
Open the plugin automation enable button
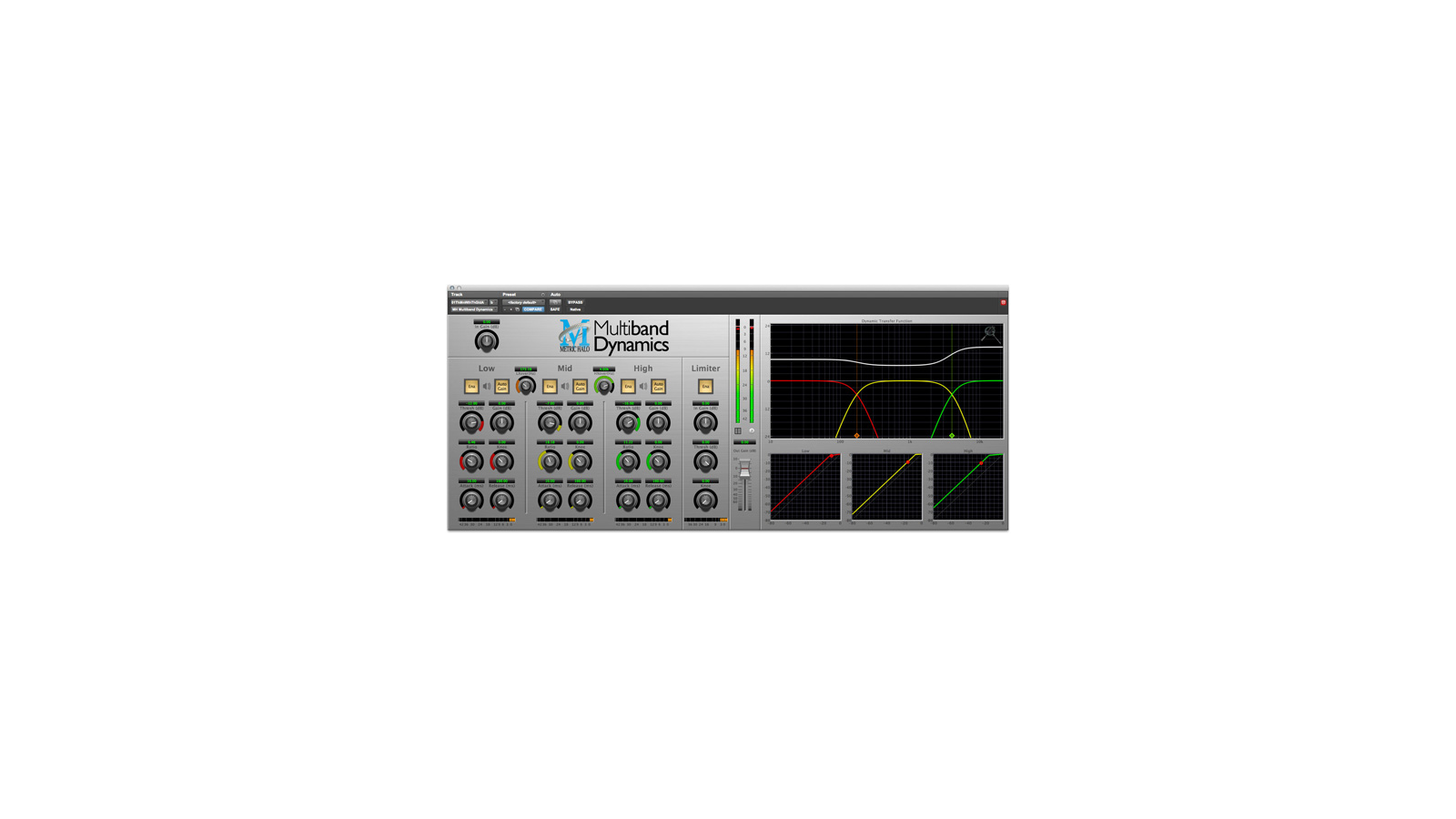pyautogui.click(x=555, y=302)
